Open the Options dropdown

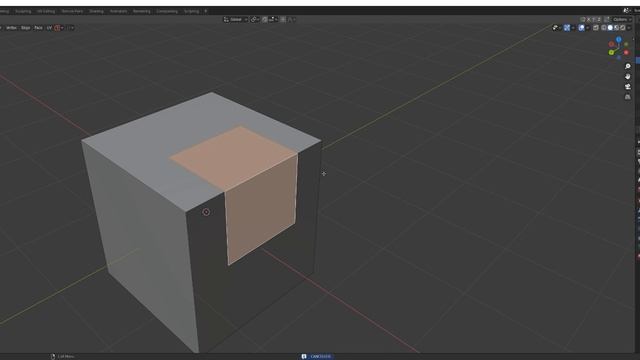622,19
